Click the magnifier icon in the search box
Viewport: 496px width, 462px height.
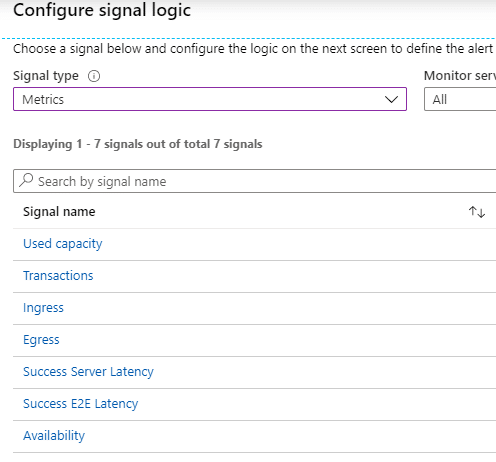coord(26,180)
